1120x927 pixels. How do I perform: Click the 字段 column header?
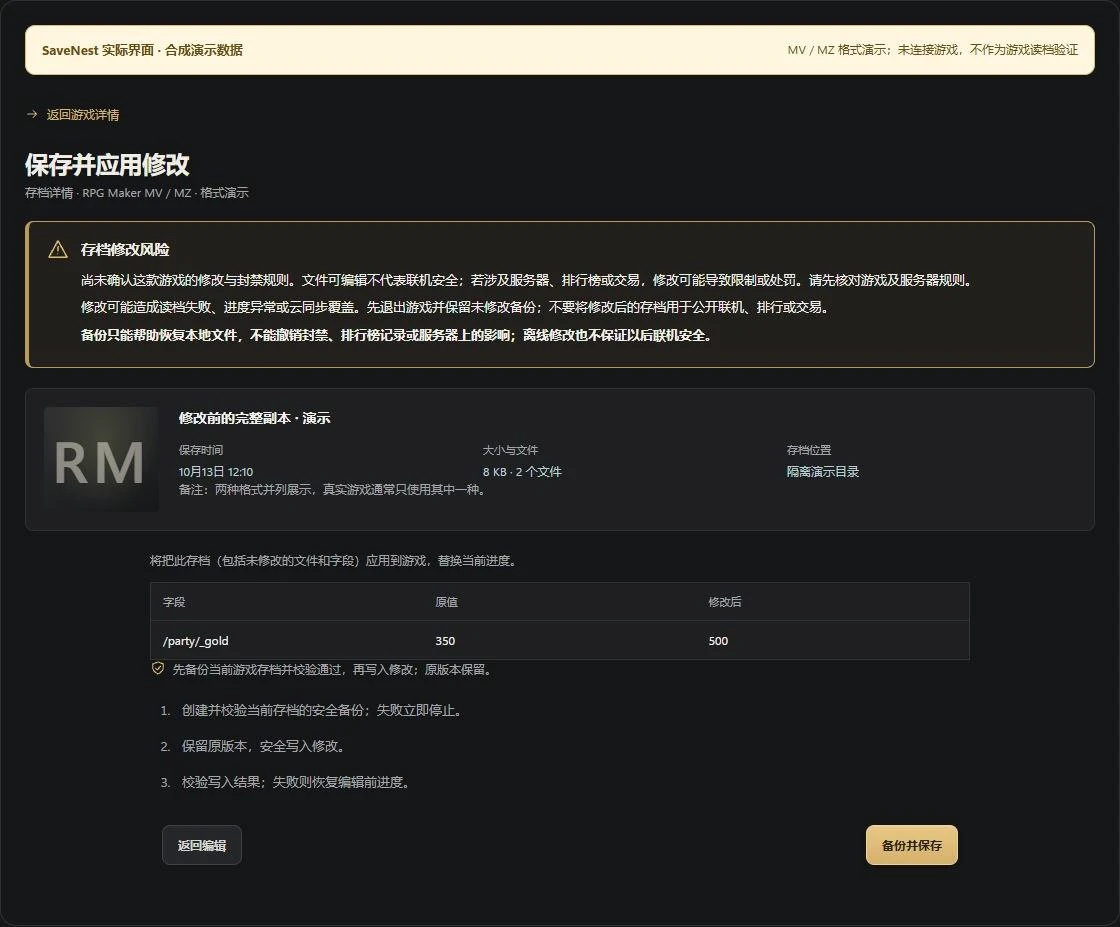174,602
